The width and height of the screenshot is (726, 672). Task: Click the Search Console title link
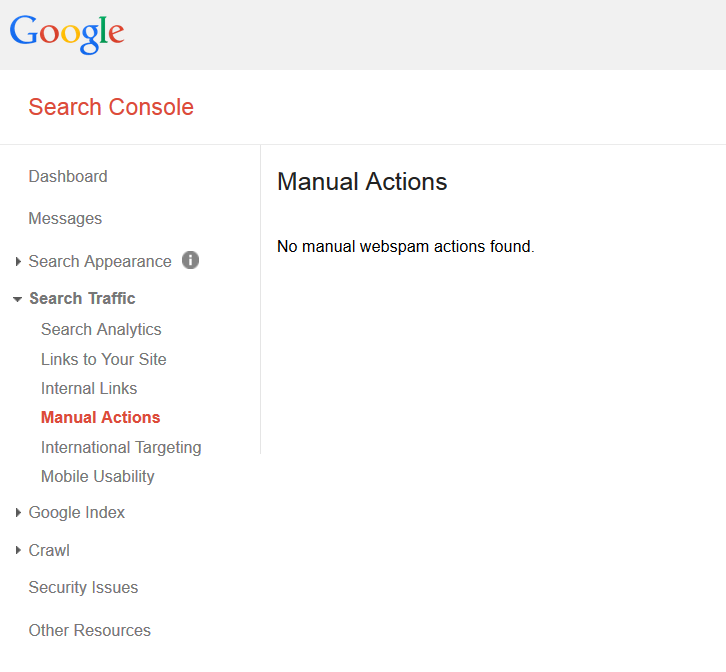pyautogui.click(x=111, y=107)
